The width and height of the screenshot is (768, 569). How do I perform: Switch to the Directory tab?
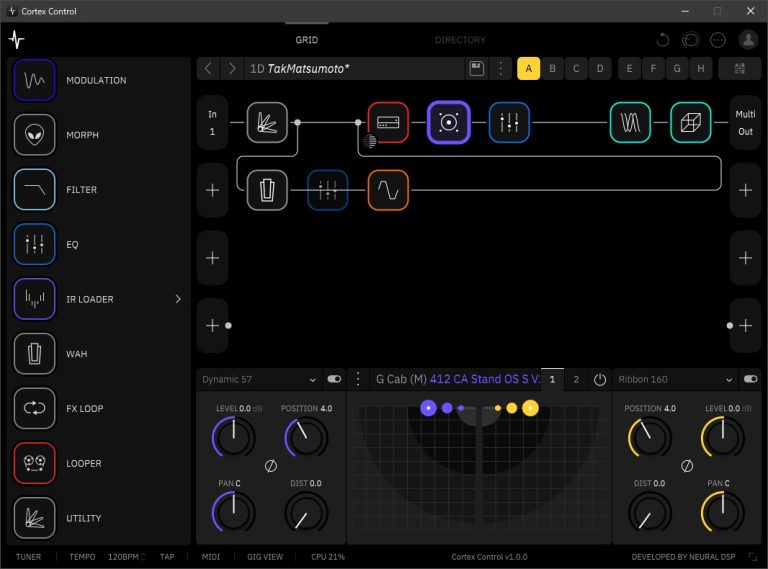[460, 40]
